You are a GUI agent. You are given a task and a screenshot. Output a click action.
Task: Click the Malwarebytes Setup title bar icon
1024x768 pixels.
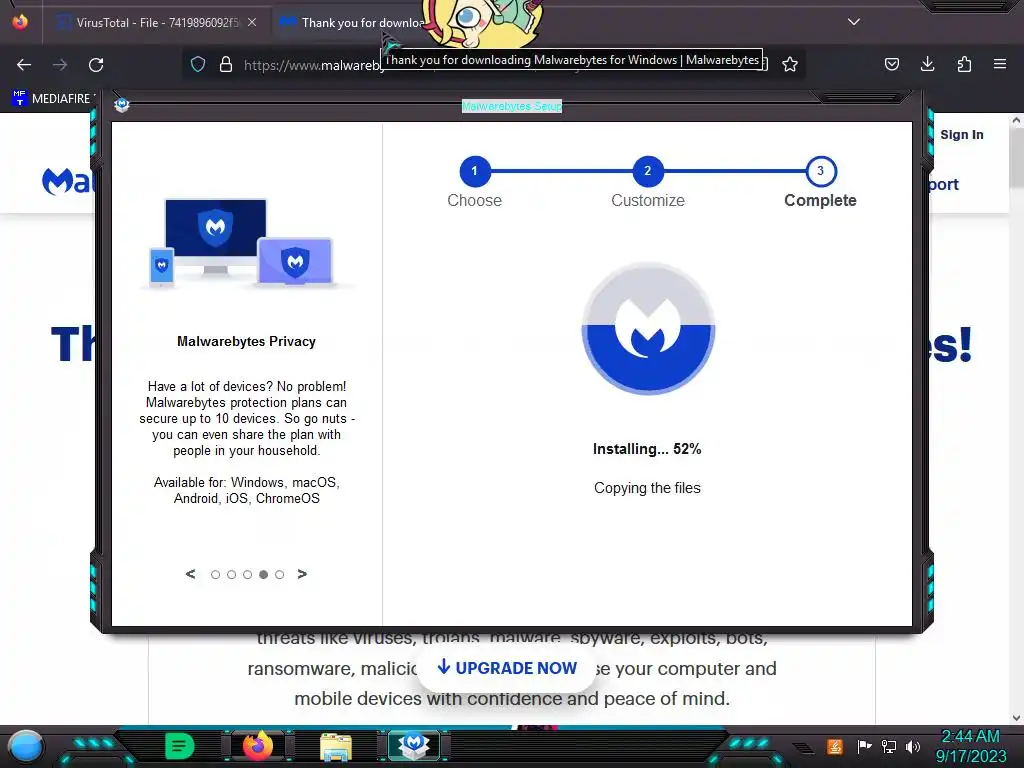[121, 105]
